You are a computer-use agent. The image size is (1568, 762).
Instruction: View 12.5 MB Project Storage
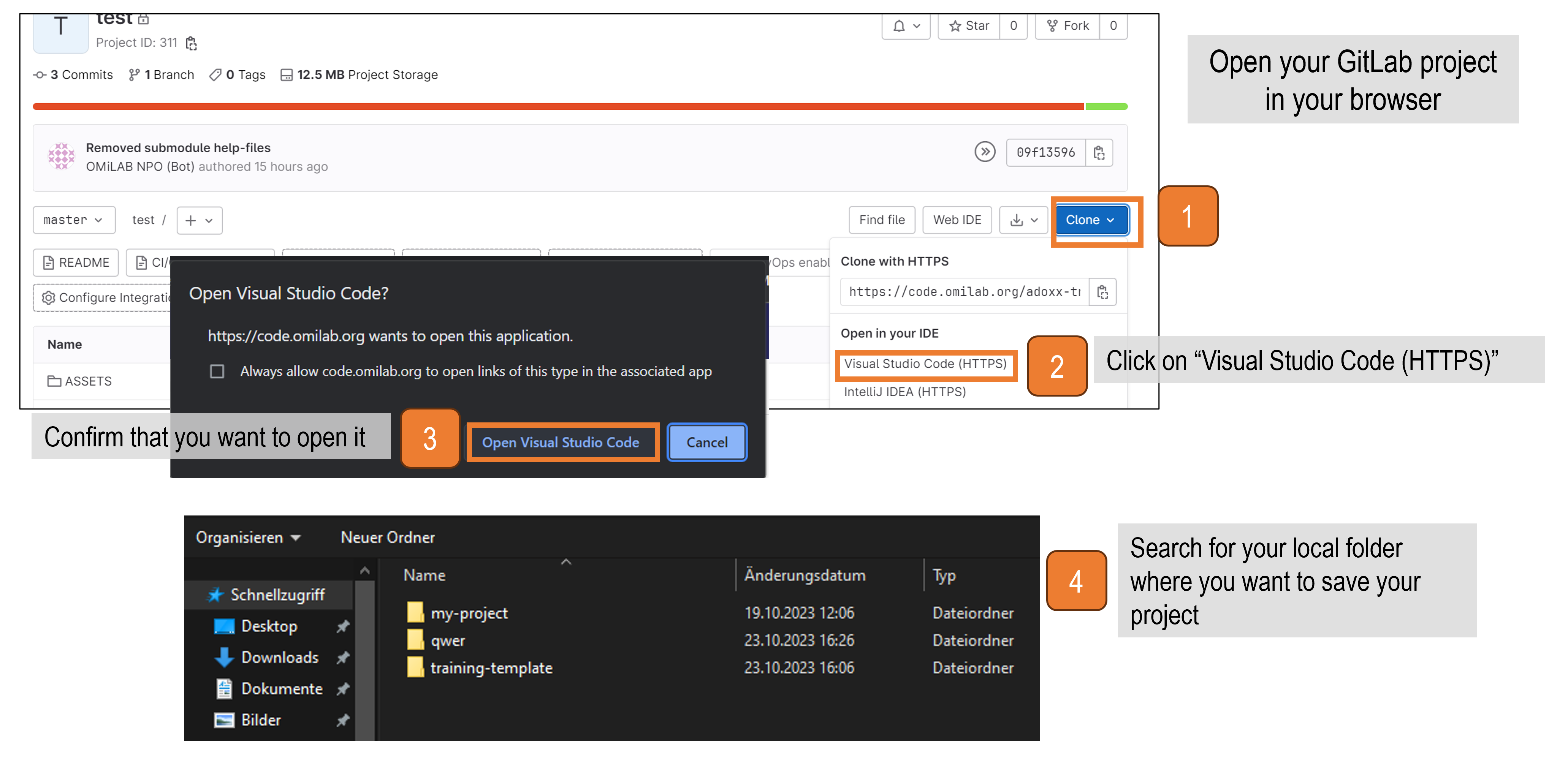point(359,75)
